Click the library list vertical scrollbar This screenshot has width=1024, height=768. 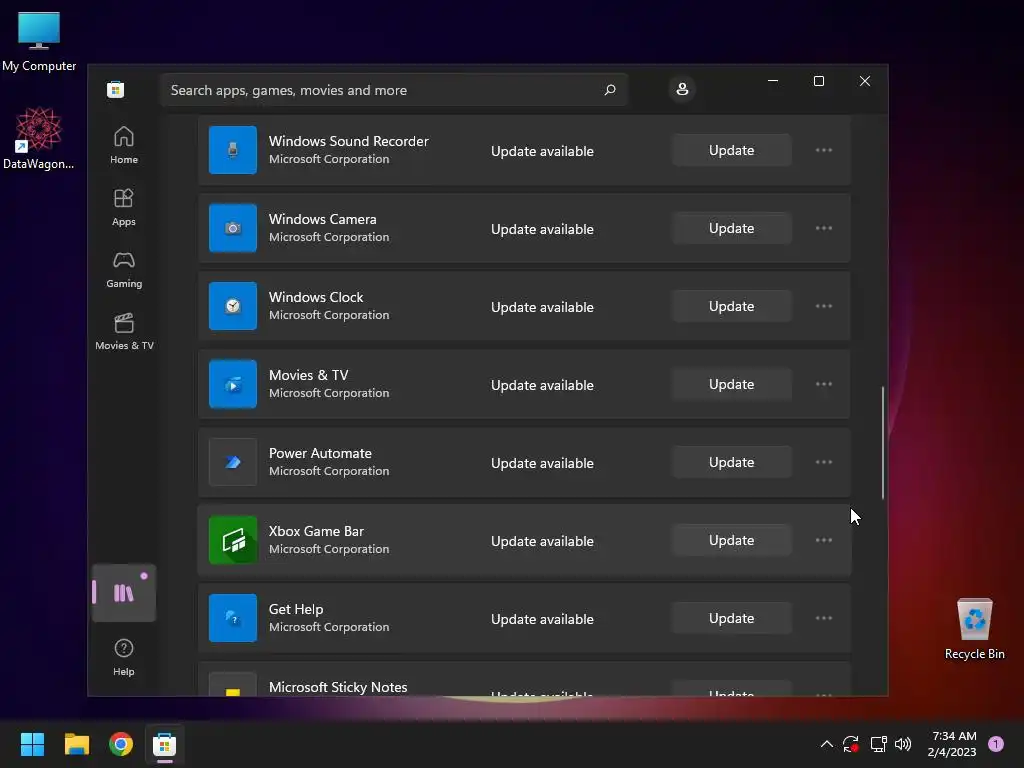coord(882,443)
